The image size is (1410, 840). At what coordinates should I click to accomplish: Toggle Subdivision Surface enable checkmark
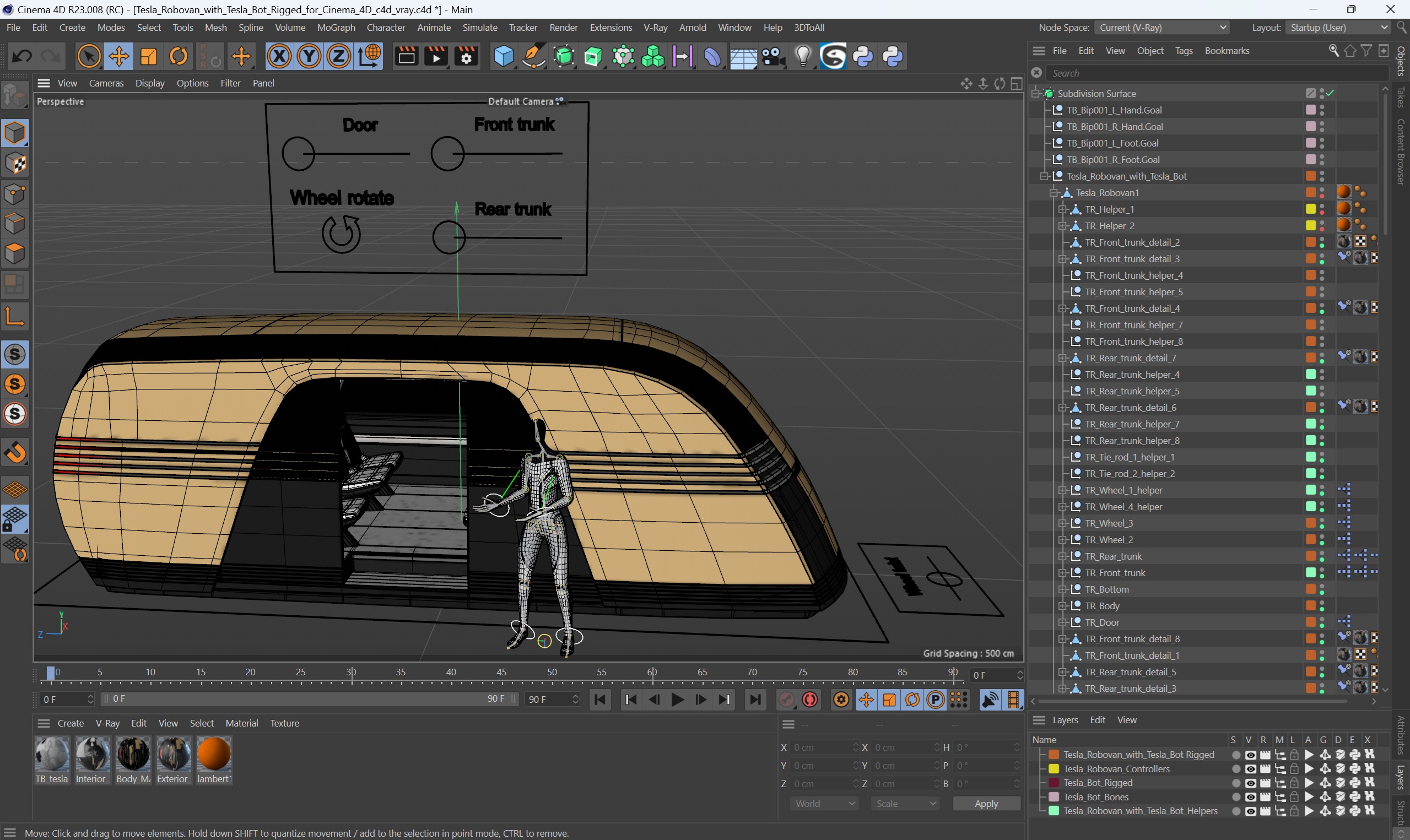(x=1330, y=93)
